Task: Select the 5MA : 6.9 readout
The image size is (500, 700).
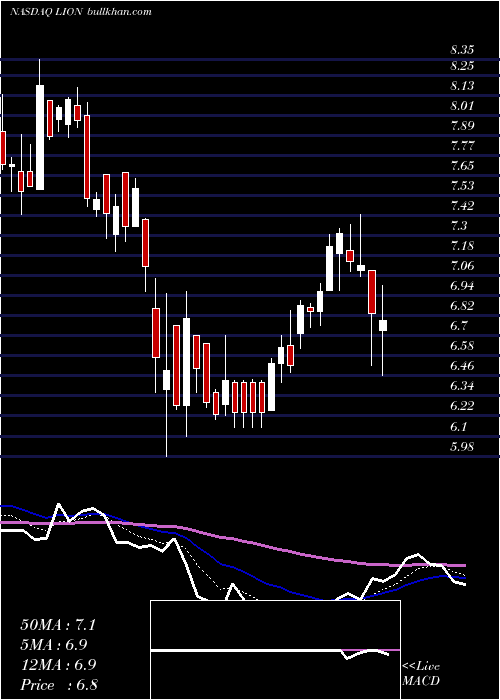Action: (x=54, y=645)
